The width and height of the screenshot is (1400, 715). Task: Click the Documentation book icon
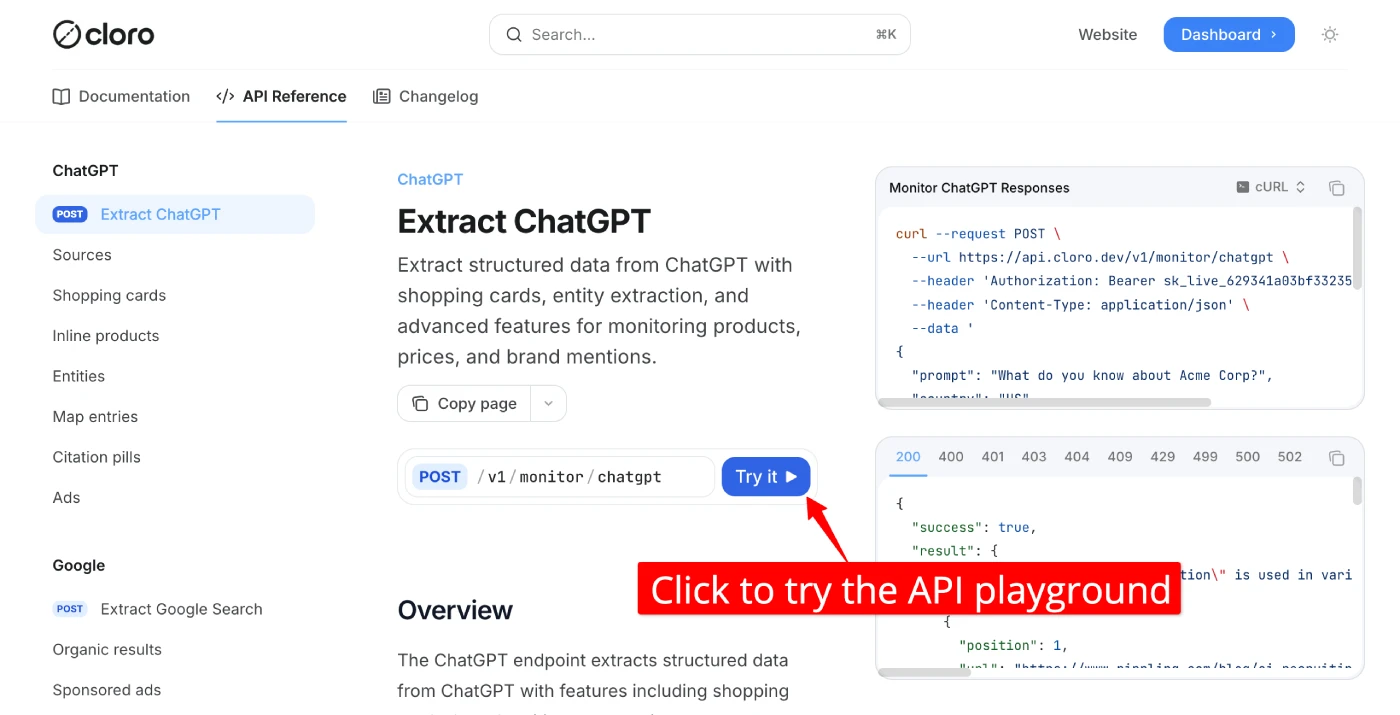pos(61,96)
